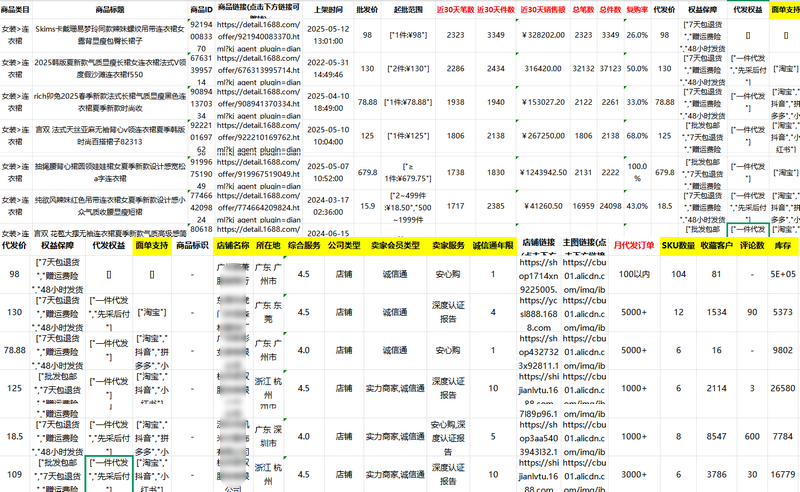
Task: Select the sales cell ¥41260.50
Action: click(x=543, y=207)
